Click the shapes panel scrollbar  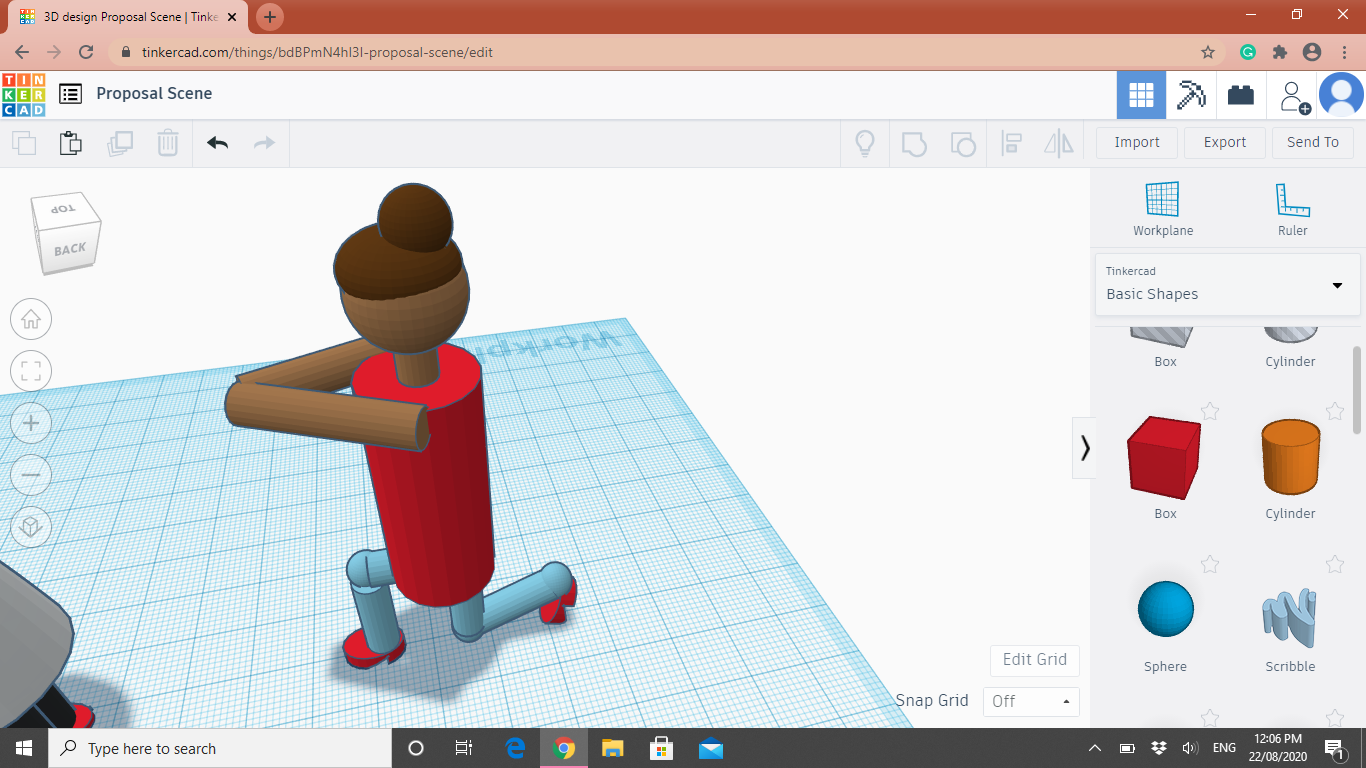pyautogui.click(x=1357, y=390)
